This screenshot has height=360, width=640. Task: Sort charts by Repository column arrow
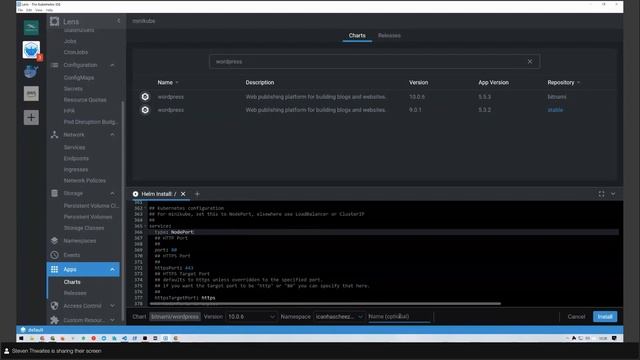tap(578, 82)
